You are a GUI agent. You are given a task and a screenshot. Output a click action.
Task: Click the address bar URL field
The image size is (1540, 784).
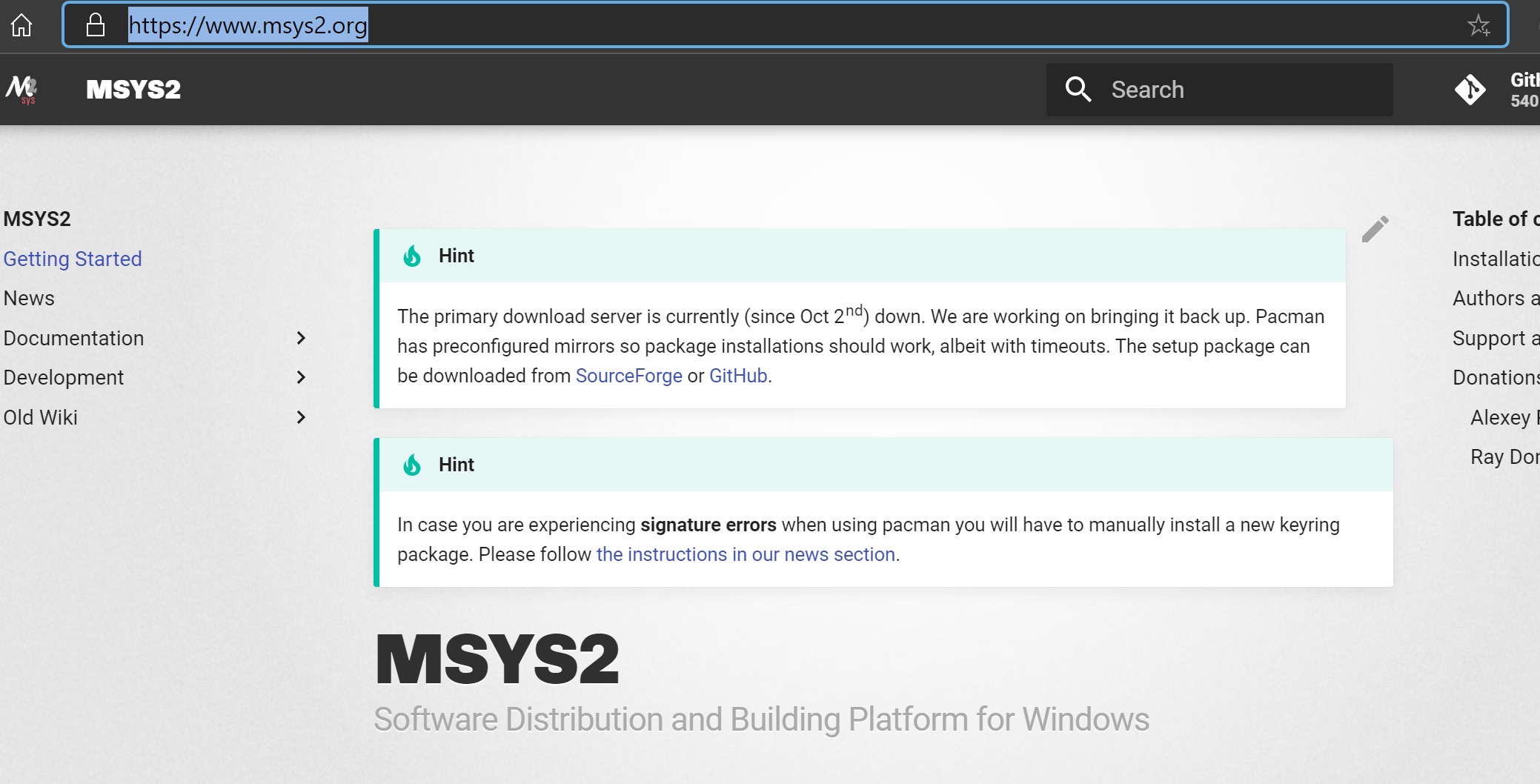click(786, 25)
